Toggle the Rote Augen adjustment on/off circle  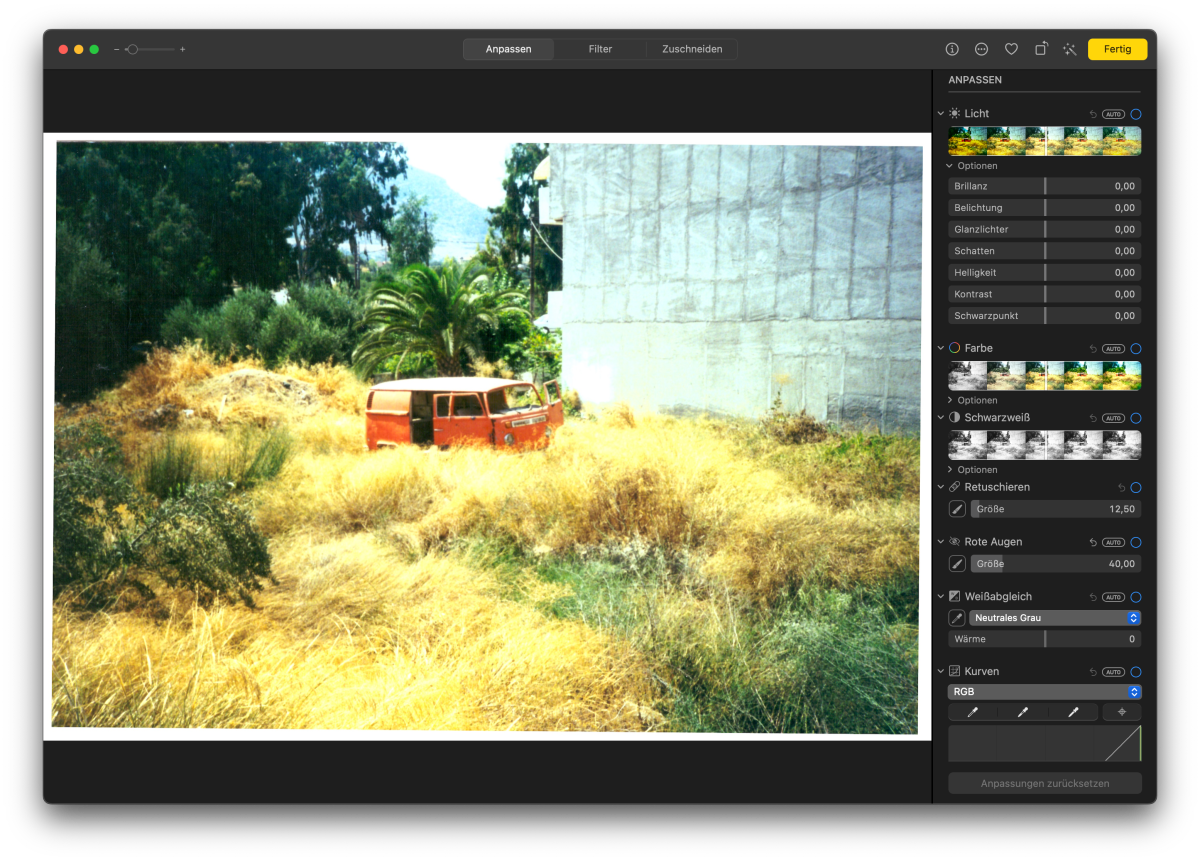click(x=1136, y=542)
